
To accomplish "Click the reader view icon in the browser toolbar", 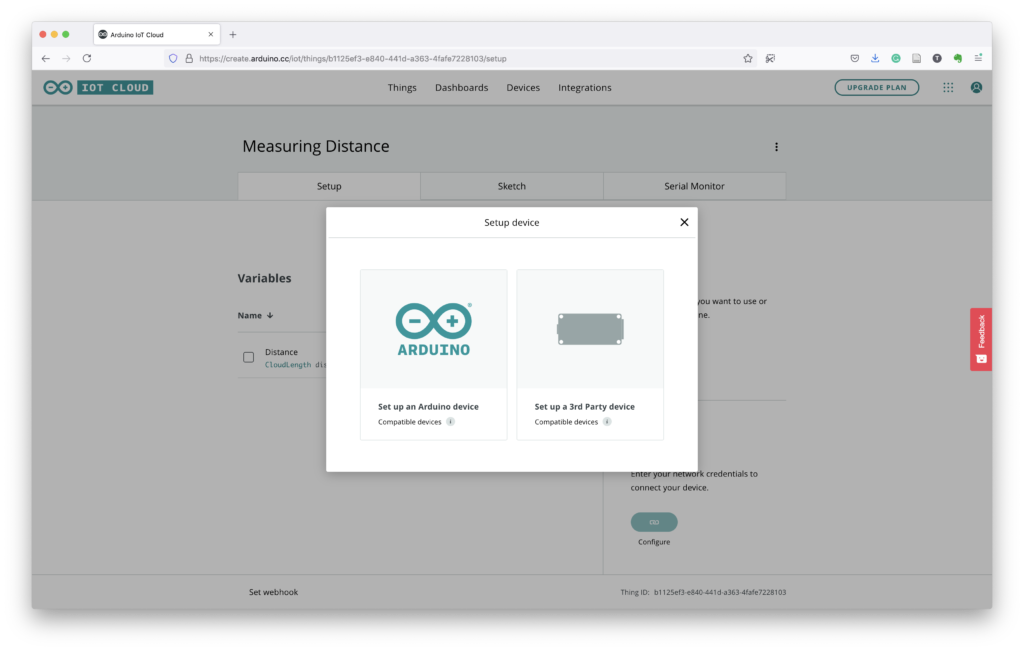I will pyautogui.click(x=916, y=58).
